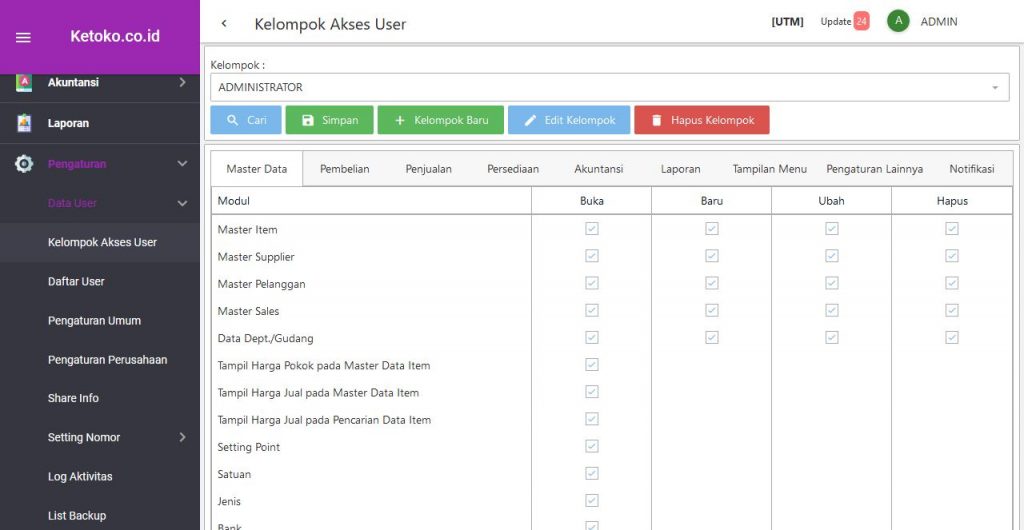Viewport: 1024px width, 530px height.
Task: Switch to the Tampilan Menu tab
Action: click(770, 169)
